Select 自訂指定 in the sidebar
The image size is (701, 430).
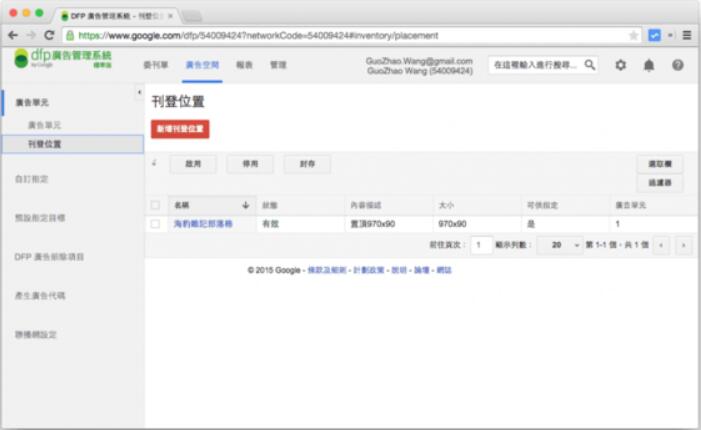pyautogui.click(x=31, y=179)
